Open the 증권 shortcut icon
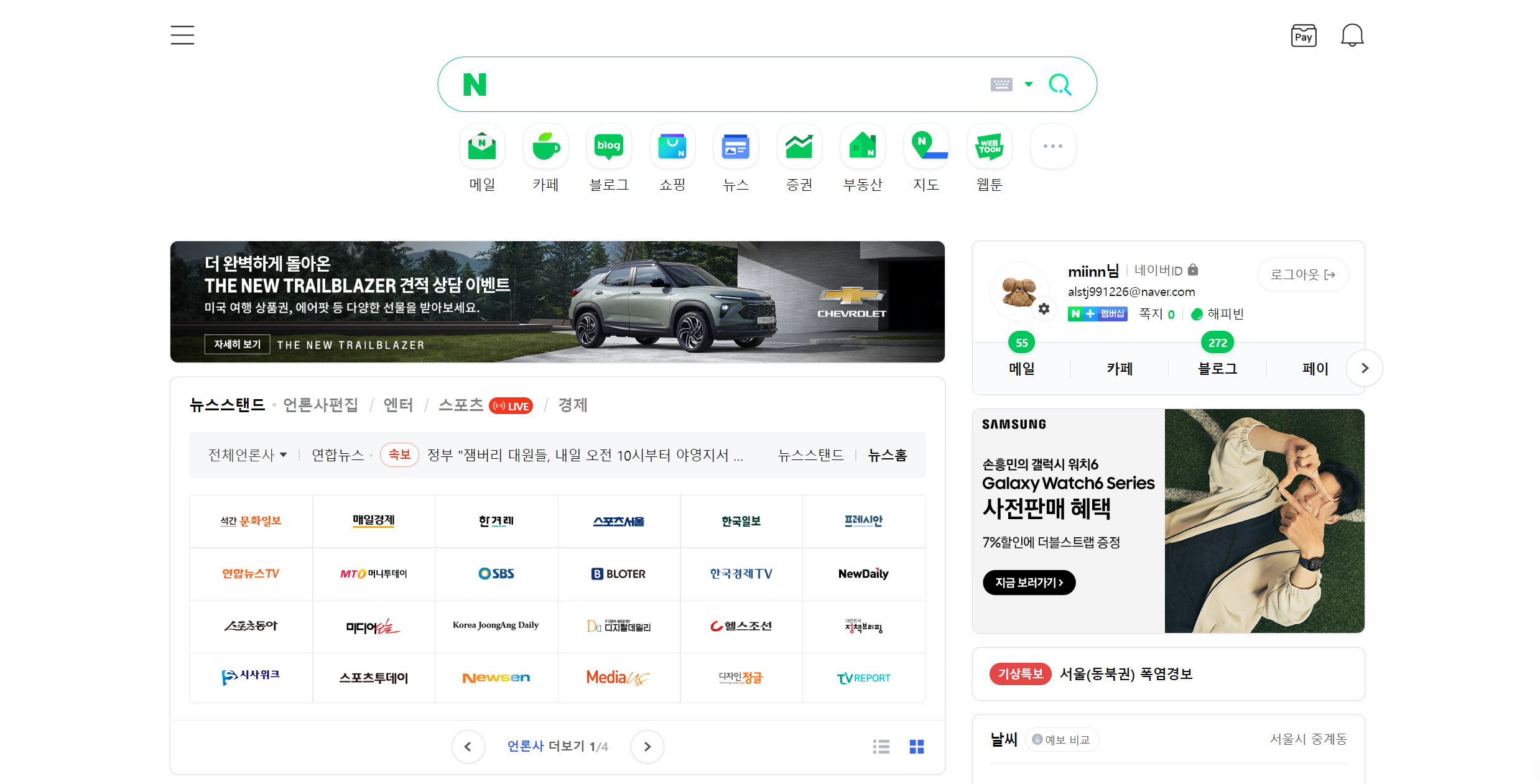 coord(799,147)
